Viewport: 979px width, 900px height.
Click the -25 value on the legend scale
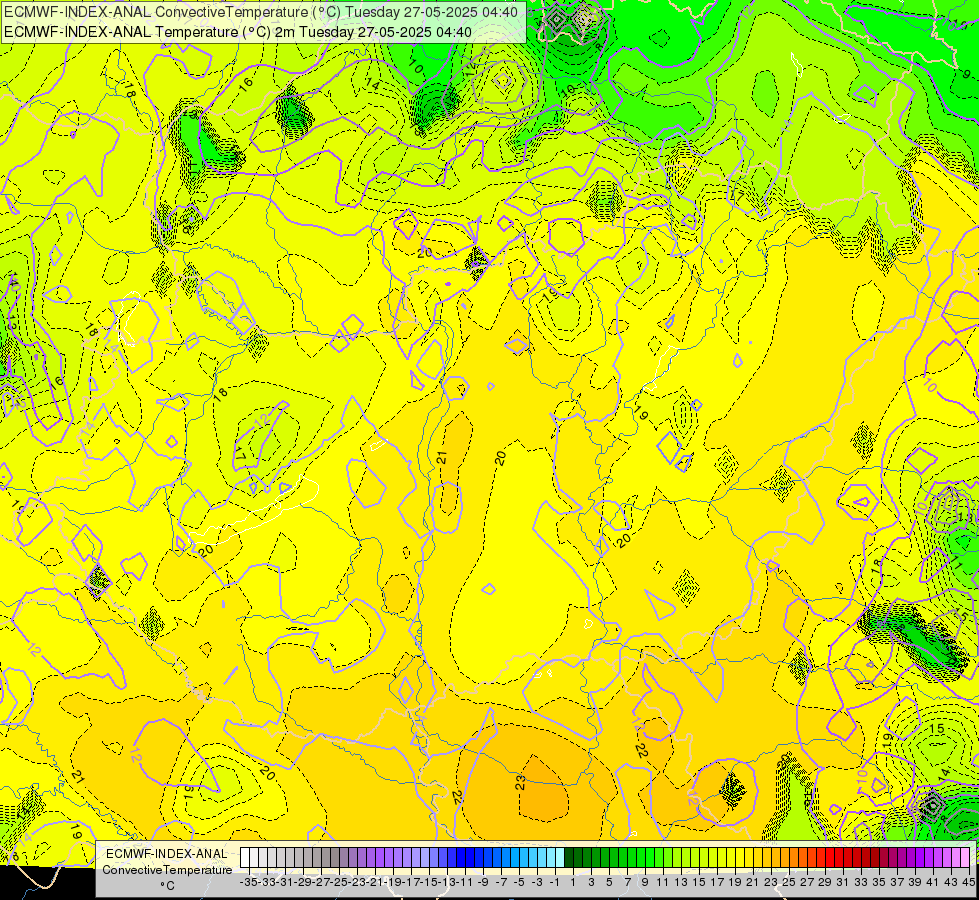pos(340,882)
